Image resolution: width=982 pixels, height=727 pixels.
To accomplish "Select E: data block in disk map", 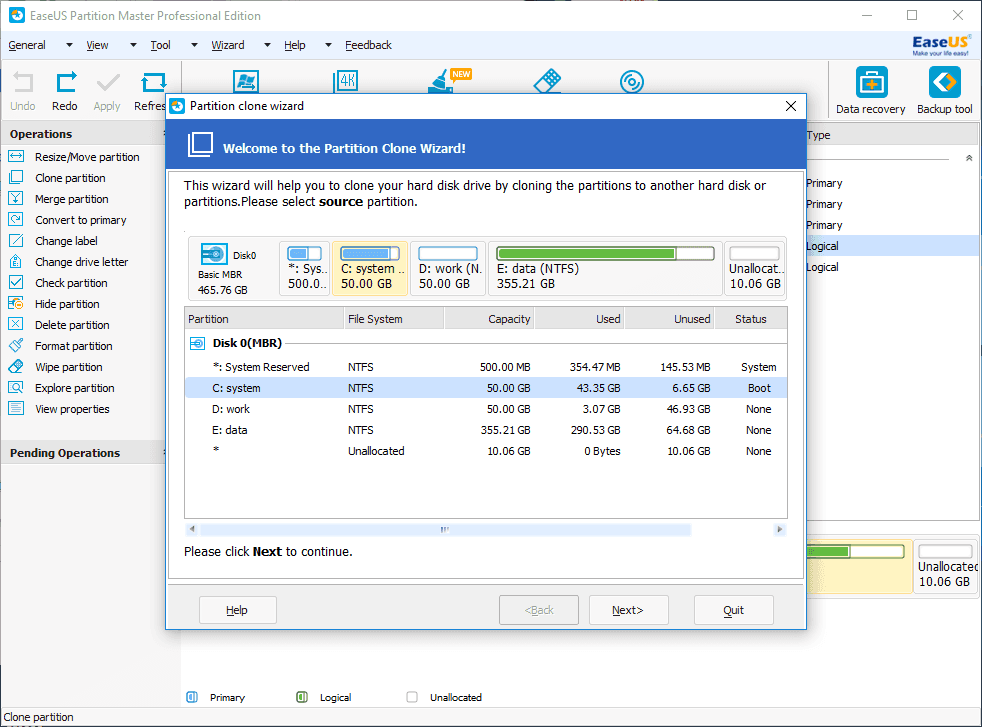I will coord(604,268).
